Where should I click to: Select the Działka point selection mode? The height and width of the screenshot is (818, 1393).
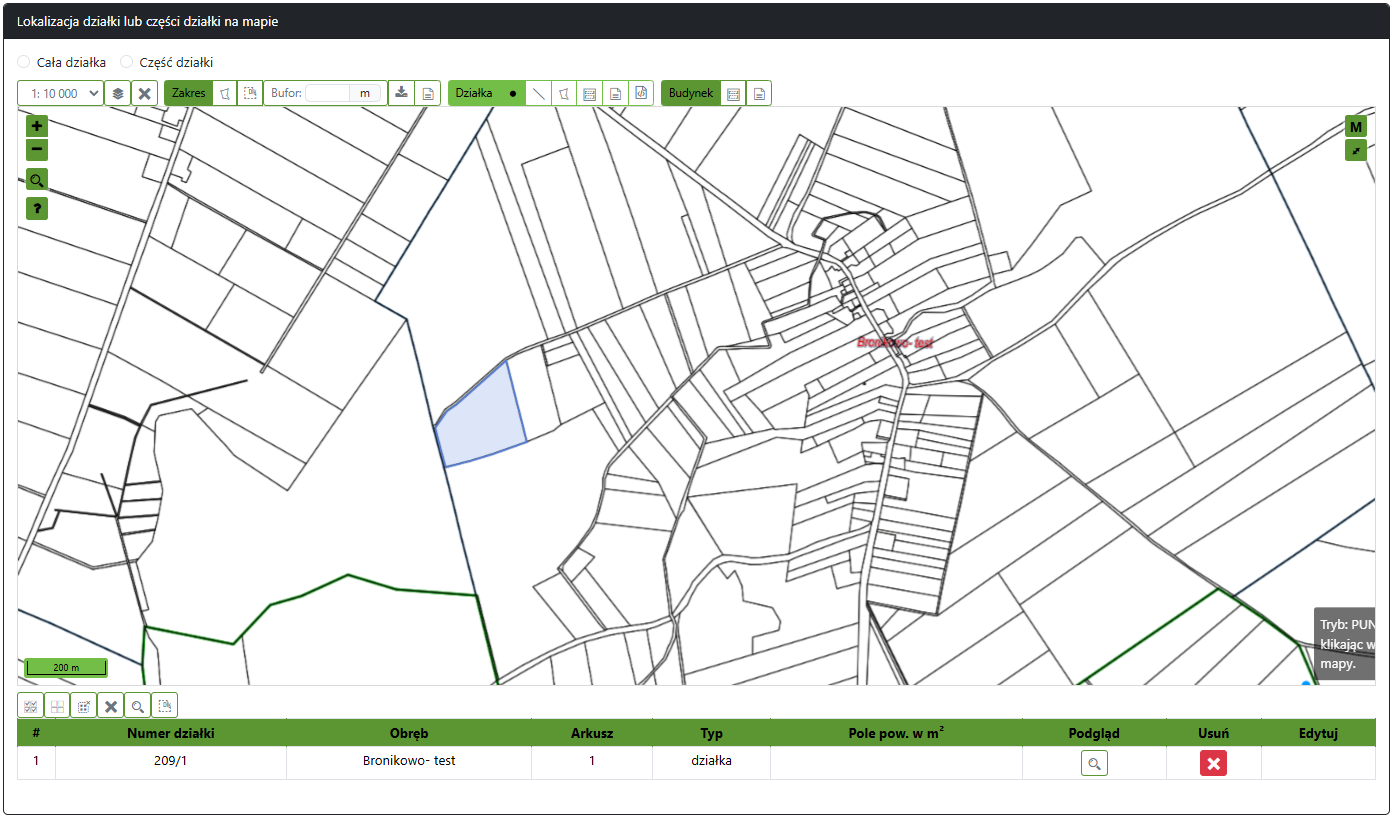point(513,93)
